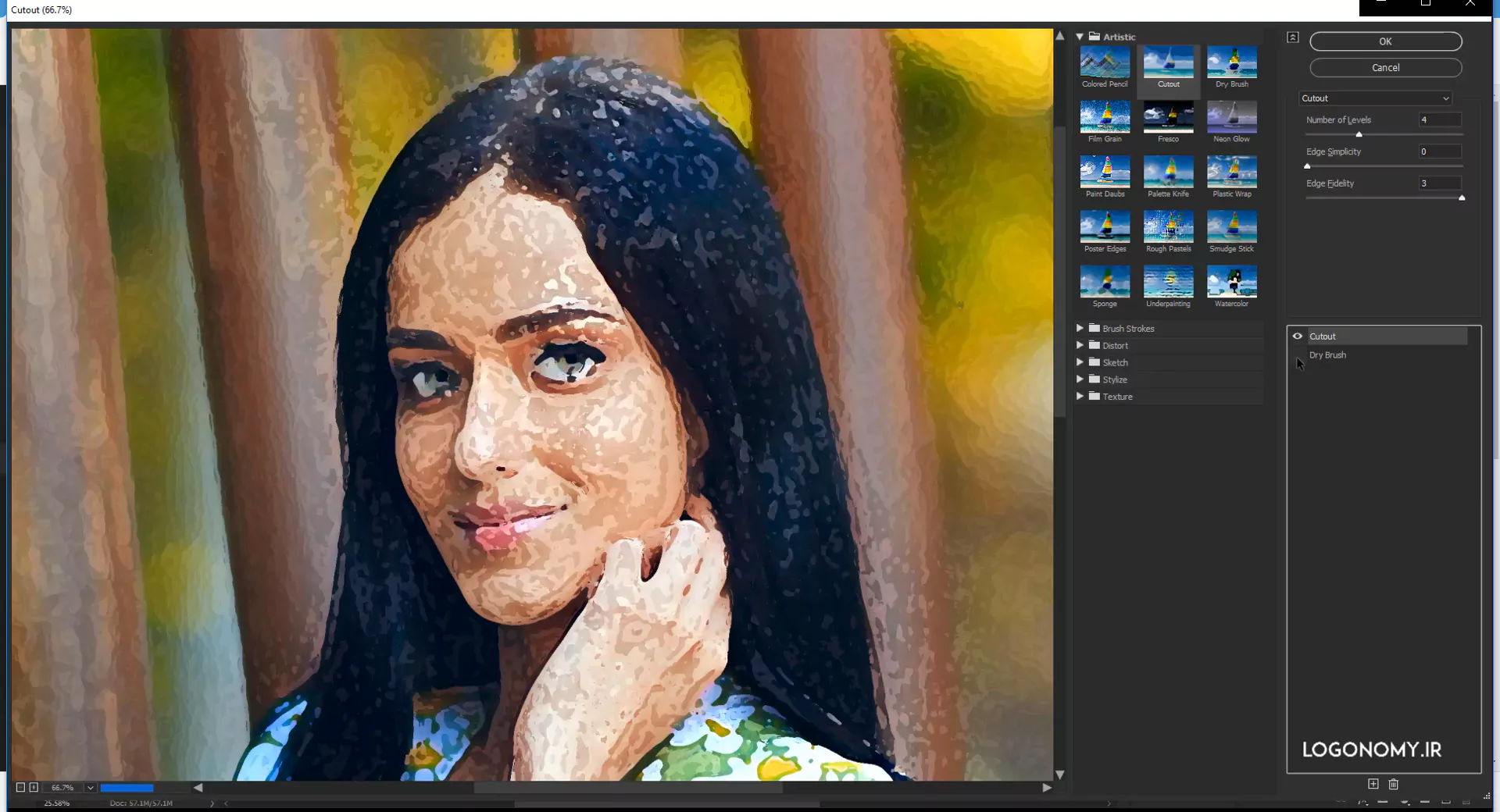Choose the Dry Brush filter thumbnail
Viewport: 1500px width, 812px height.
[1231, 62]
